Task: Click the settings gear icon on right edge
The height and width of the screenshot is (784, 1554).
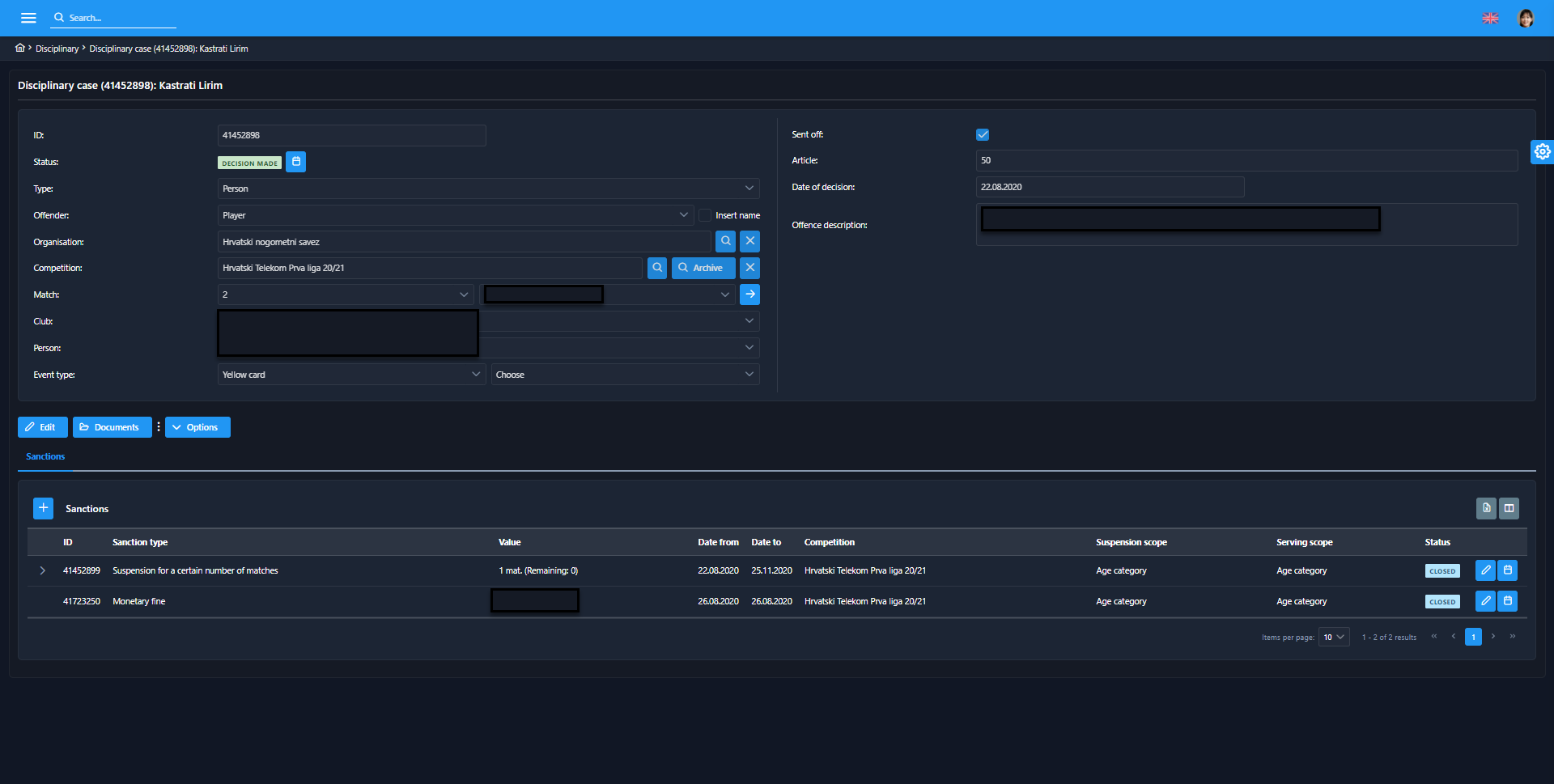Action: (1542, 152)
